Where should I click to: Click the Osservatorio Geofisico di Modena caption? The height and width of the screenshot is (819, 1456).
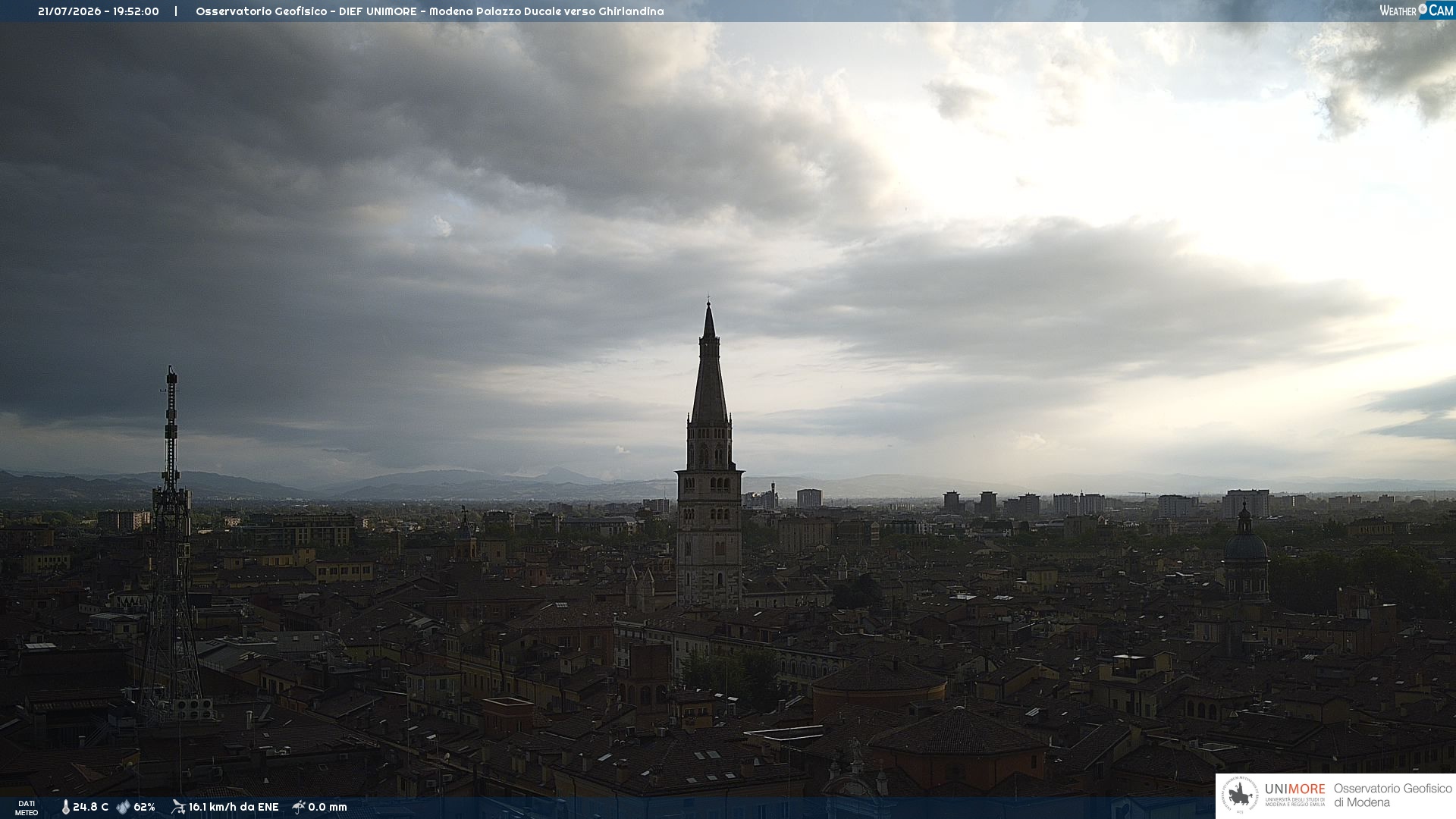[1393, 795]
